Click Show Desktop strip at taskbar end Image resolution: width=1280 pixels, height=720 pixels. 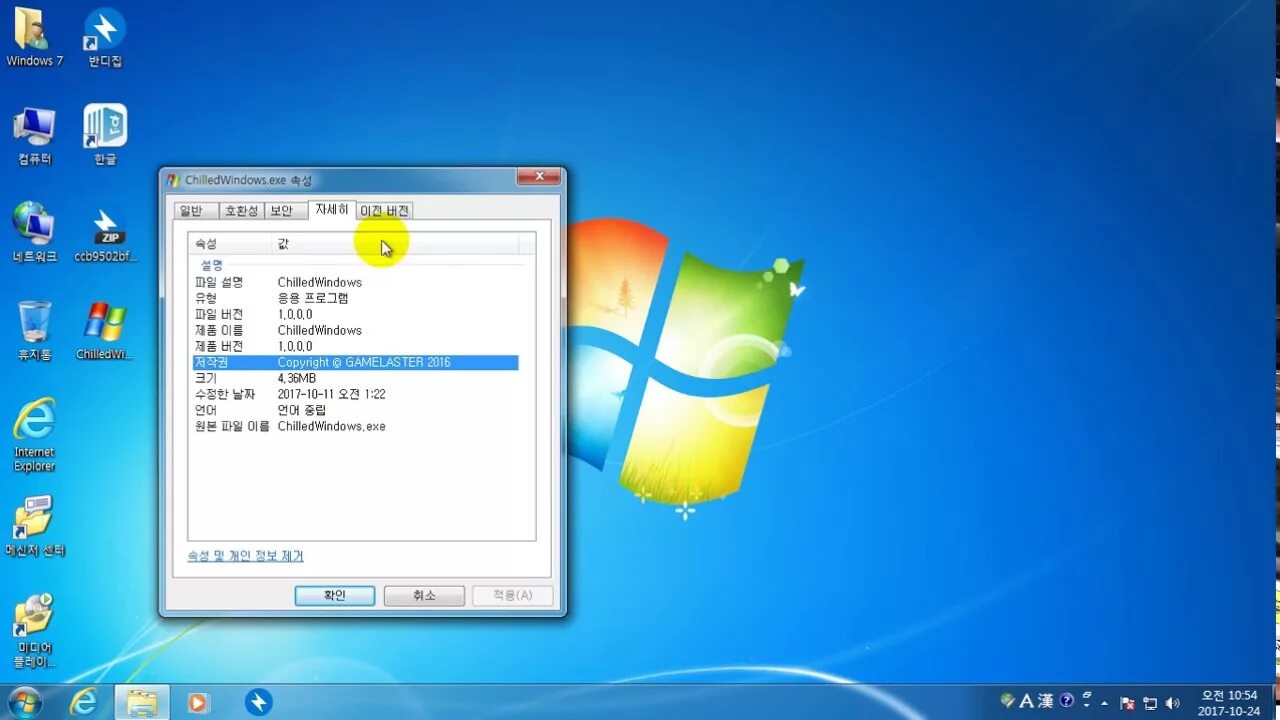(x=1273, y=702)
